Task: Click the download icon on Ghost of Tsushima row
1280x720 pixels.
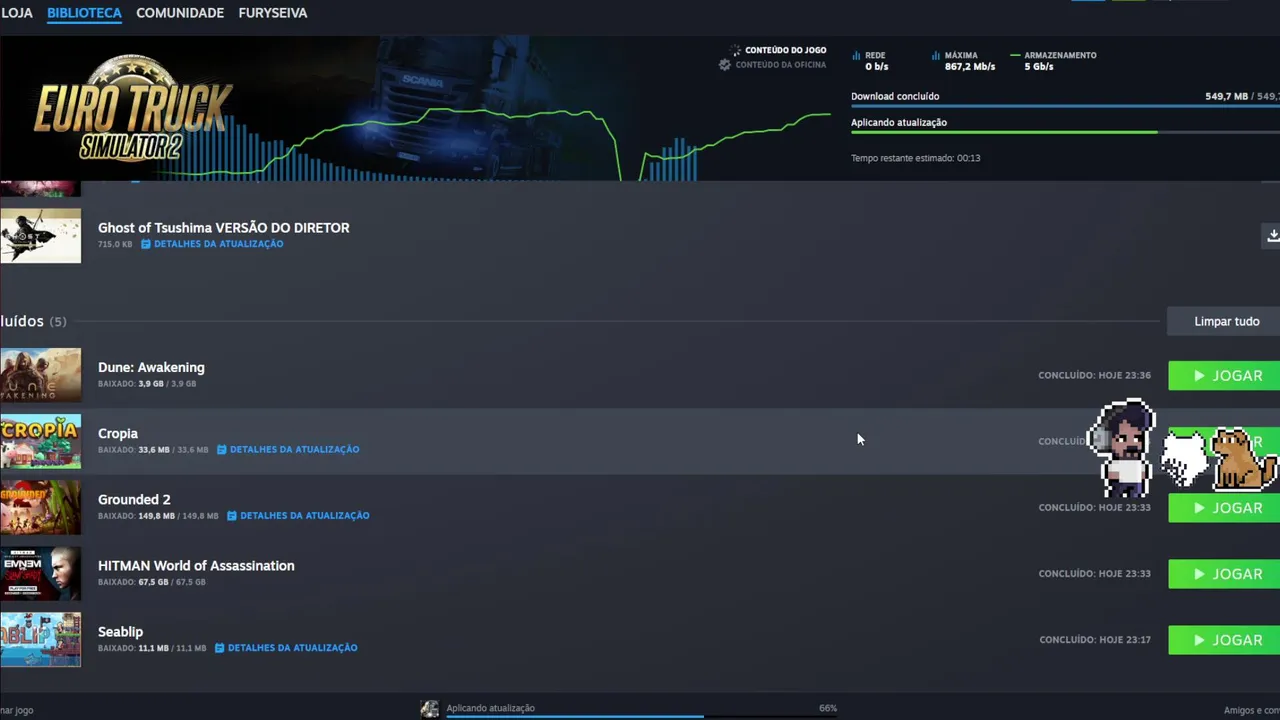Action: click(x=1272, y=235)
